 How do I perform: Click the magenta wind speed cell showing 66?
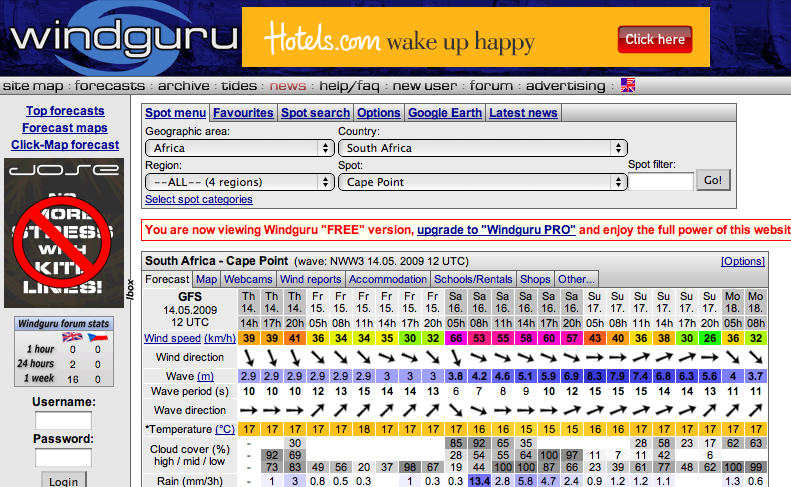(x=456, y=339)
